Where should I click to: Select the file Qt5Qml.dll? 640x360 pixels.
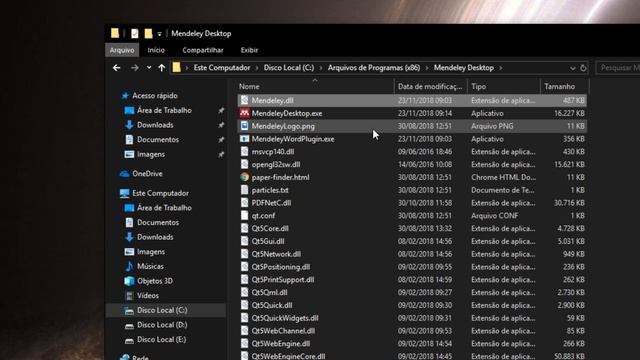click(269, 292)
